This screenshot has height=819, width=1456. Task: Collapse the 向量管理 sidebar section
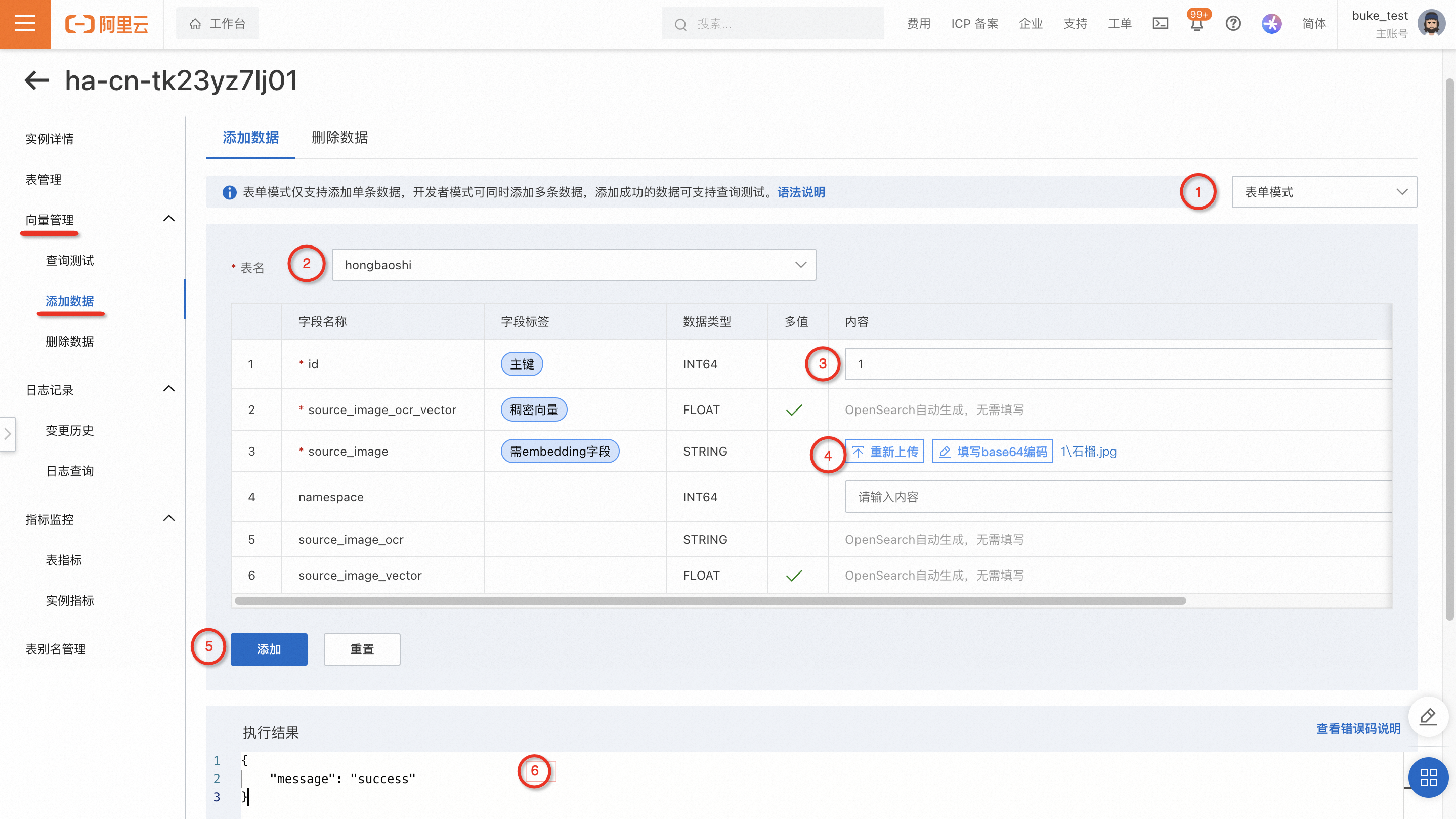click(168, 219)
